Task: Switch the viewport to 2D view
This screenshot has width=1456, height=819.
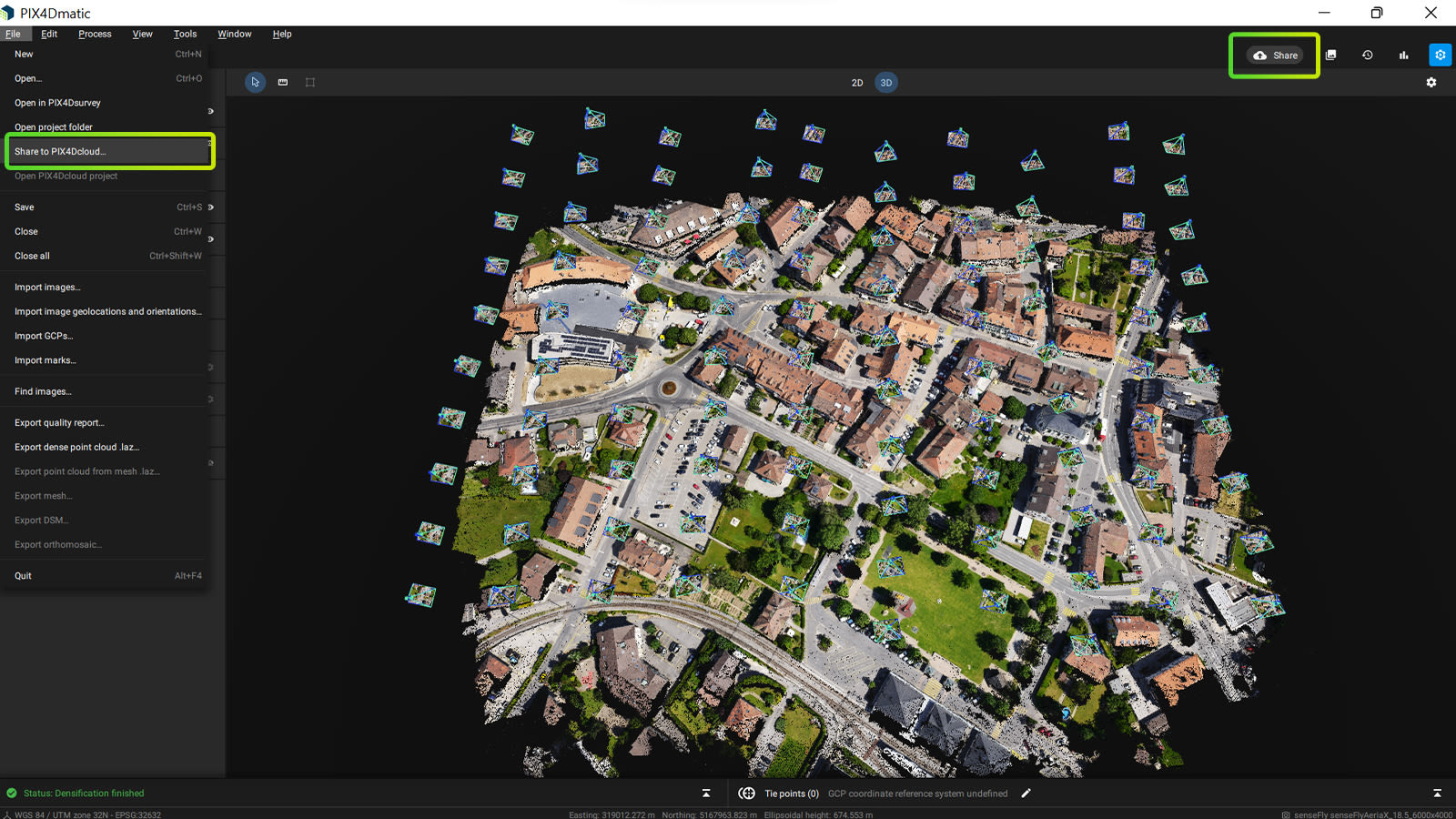Action: pyautogui.click(x=856, y=82)
